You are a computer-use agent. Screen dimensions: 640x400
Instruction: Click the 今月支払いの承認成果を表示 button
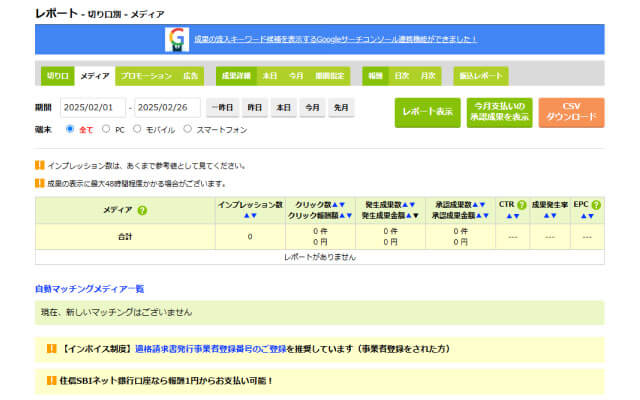(500, 112)
